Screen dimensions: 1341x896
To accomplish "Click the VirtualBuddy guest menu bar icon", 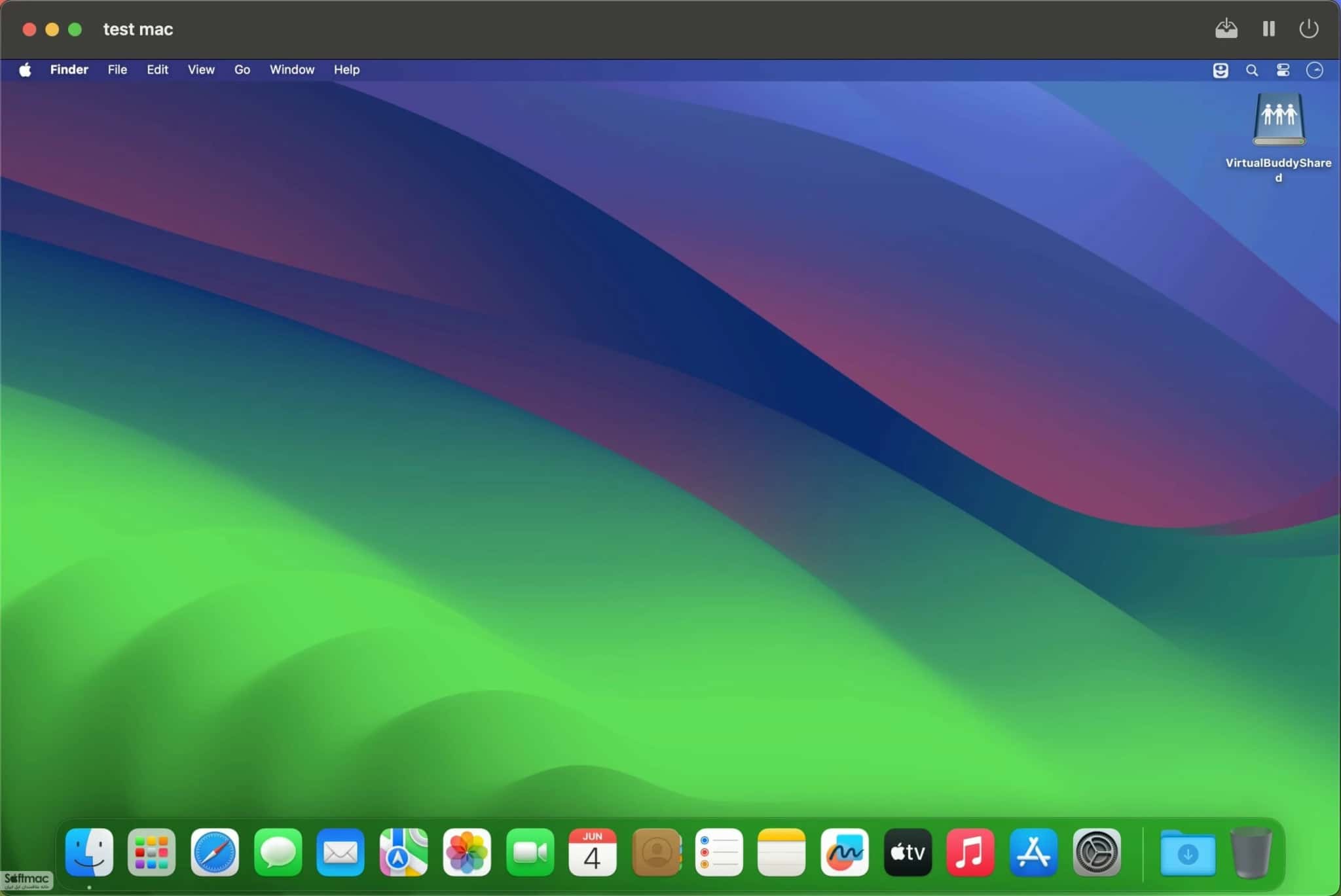I will (x=1220, y=70).
